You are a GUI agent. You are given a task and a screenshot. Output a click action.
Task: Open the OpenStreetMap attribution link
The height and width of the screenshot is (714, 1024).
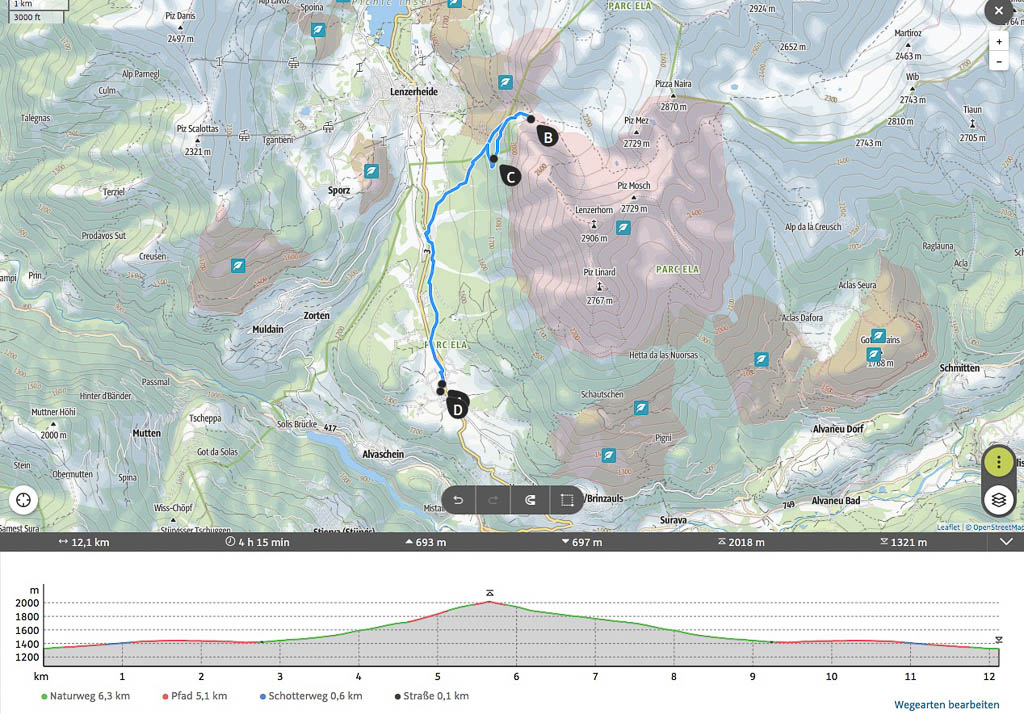point(997,527)
